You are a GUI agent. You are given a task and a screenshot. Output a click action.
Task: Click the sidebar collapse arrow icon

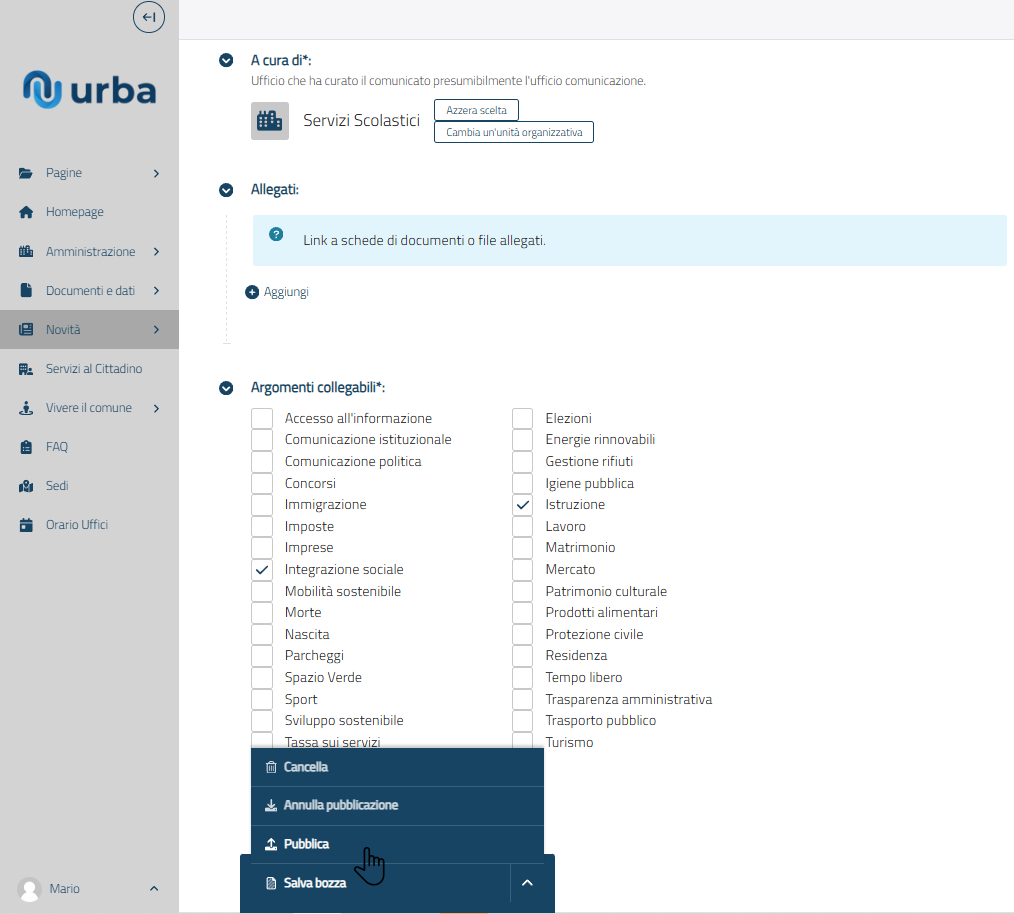click(x=148, y=17)
